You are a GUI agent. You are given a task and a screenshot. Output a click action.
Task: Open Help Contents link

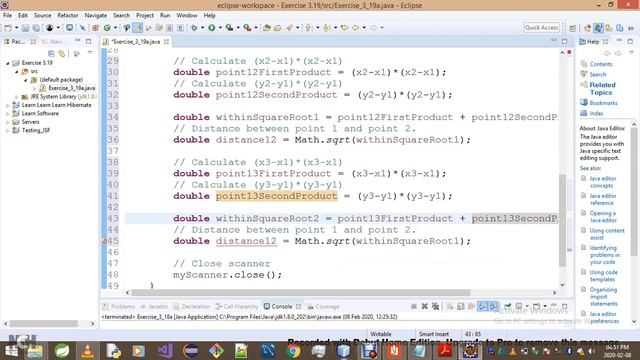pyautogui.click(x=600, y=64)
